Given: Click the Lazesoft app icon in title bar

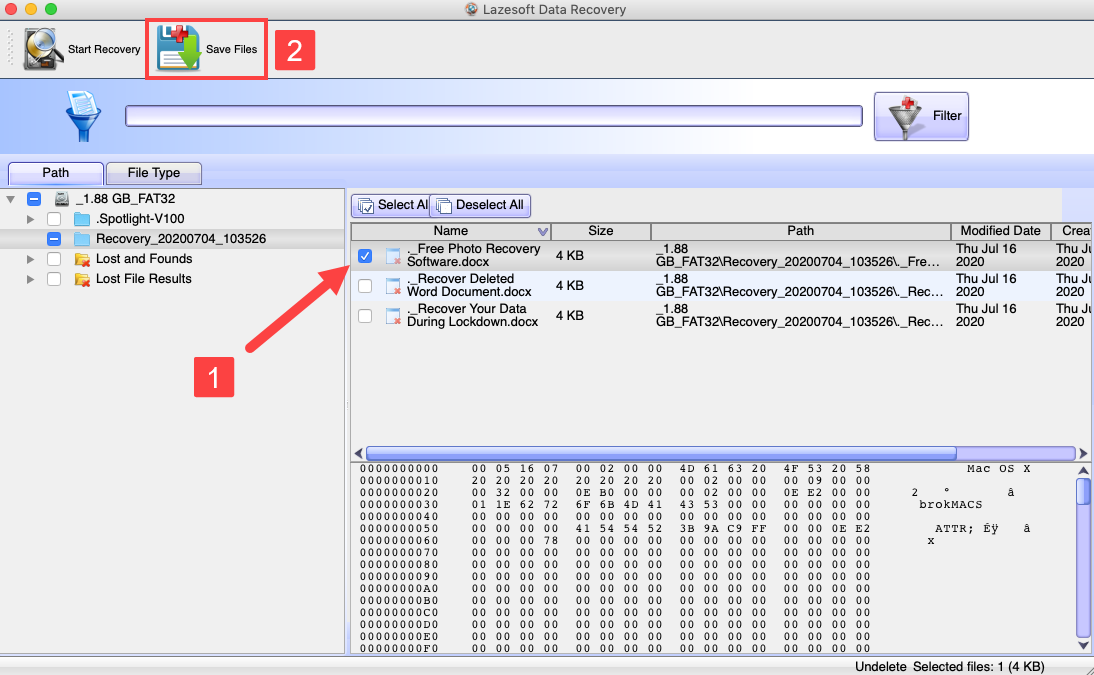Looking at the screenshot, I should click(471, 9).
